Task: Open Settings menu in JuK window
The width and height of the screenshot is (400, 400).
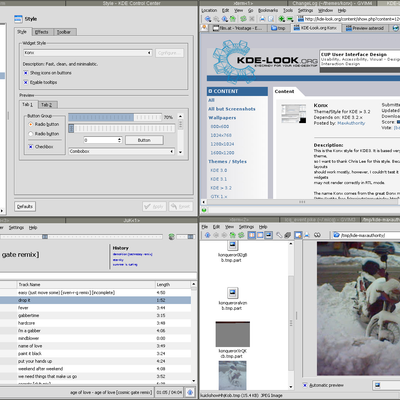Action: click(x=16, y=228)
